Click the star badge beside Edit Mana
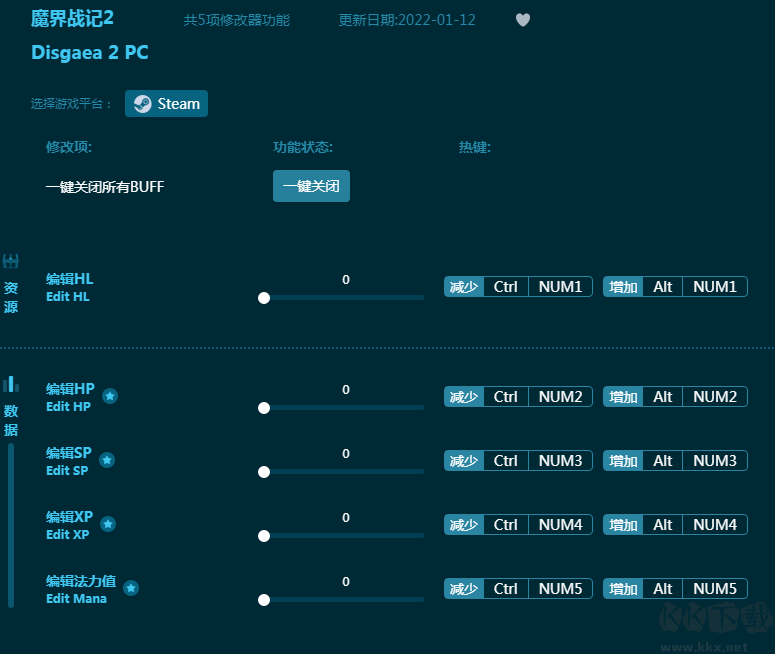775x654 pixels. (x=131, y=588)
